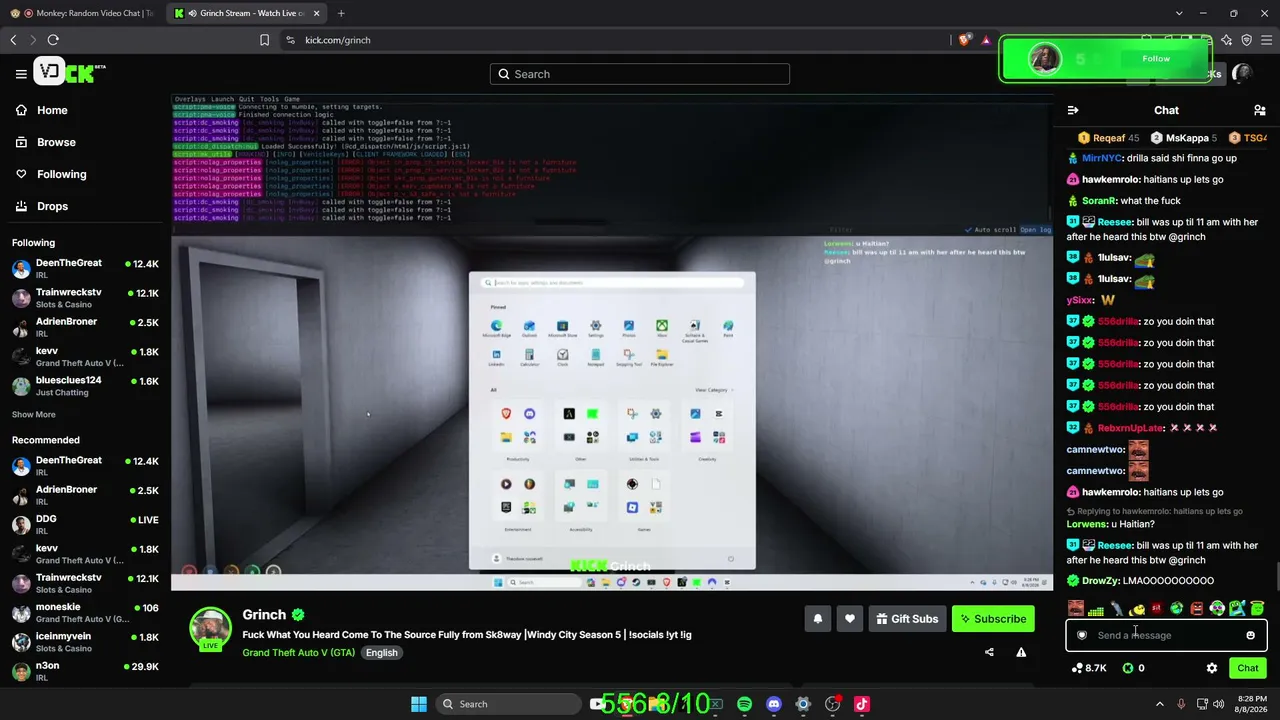Screen dimensions: 1280x720
Task: Open chat identity badge icon
Action: 1082,635
